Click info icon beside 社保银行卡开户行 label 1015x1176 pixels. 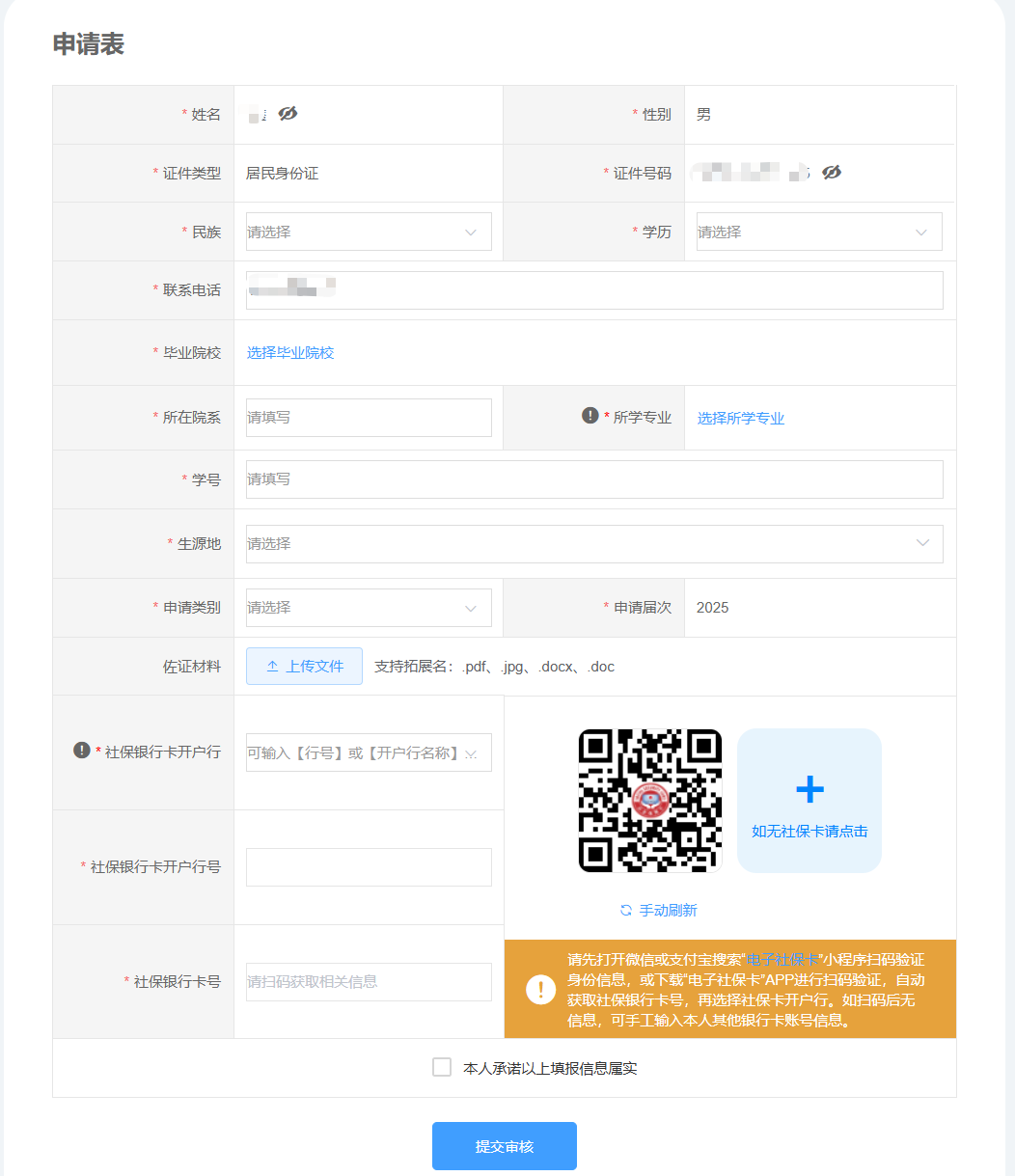[82, 751]
